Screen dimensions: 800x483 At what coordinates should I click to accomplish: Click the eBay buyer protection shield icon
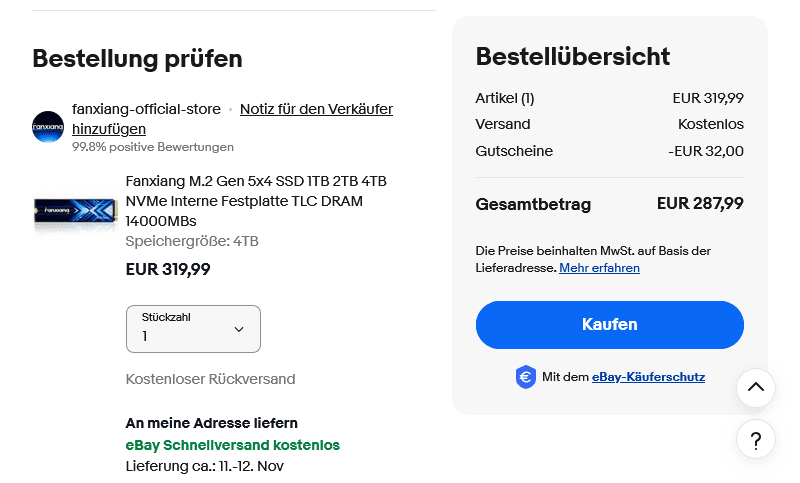coord(526,377)
